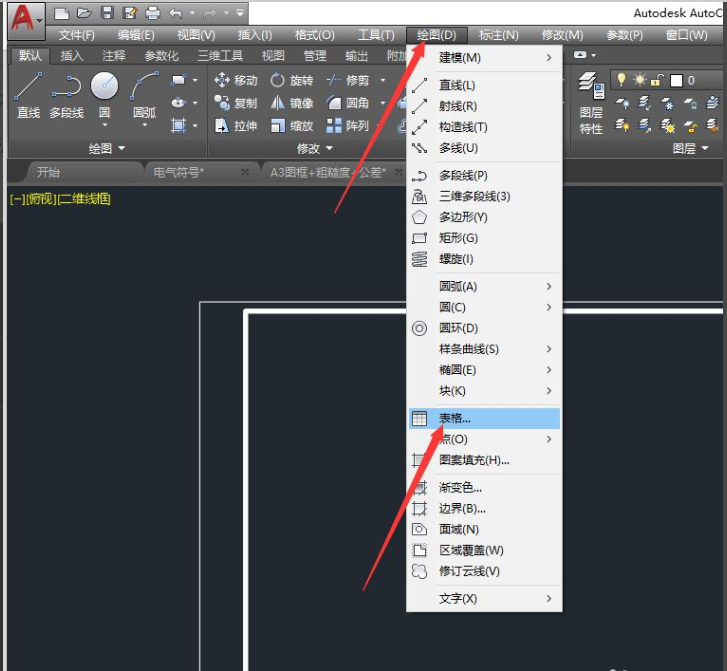This screenshot has height=671, width=727.
Task: Choose Revision Cloud 修订云线(V) entry
Action: point(485,571)
